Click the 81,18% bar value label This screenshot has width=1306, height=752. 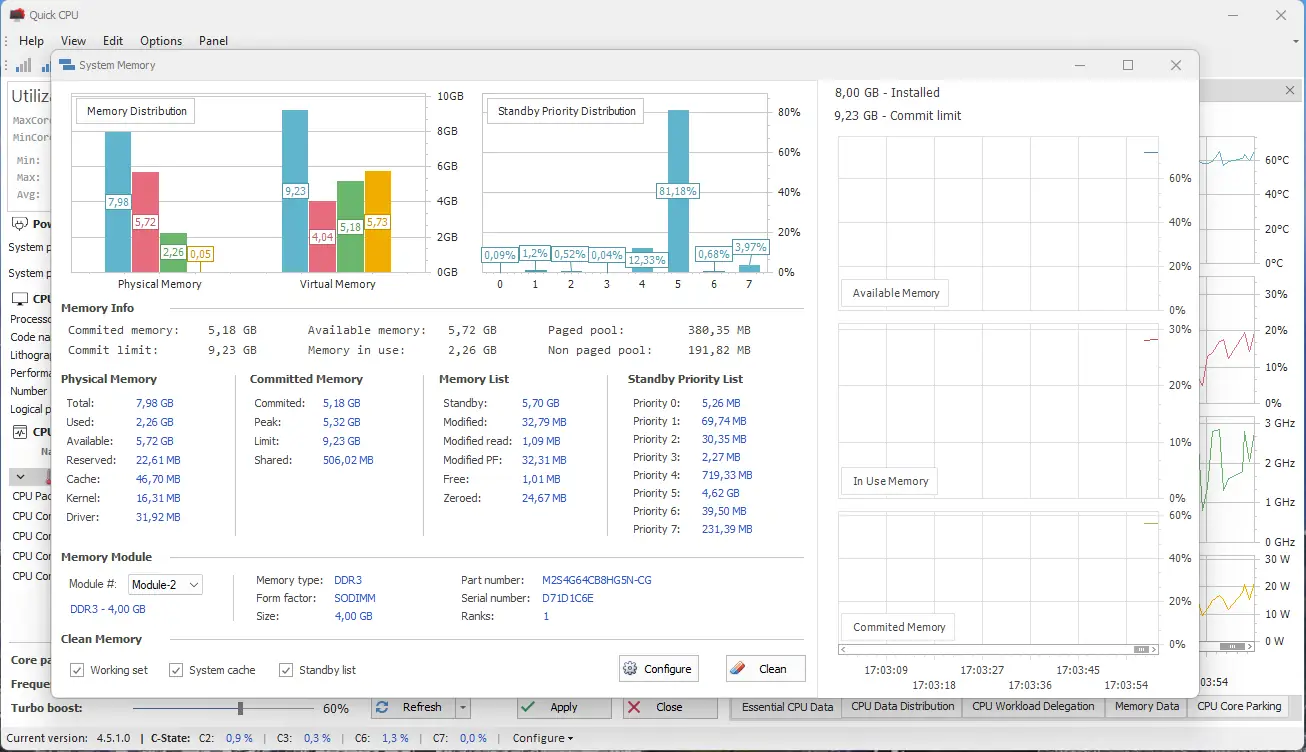[678, 191]
